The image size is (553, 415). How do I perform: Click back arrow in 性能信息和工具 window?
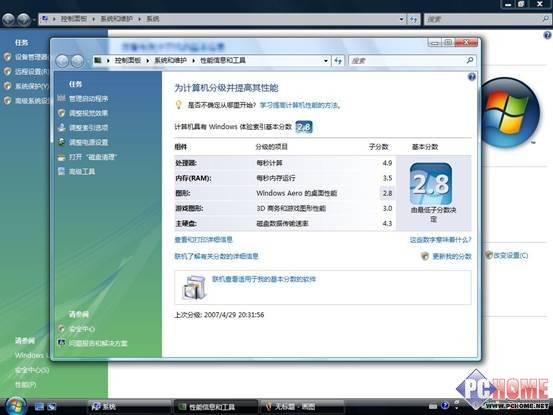click(62, 61)
